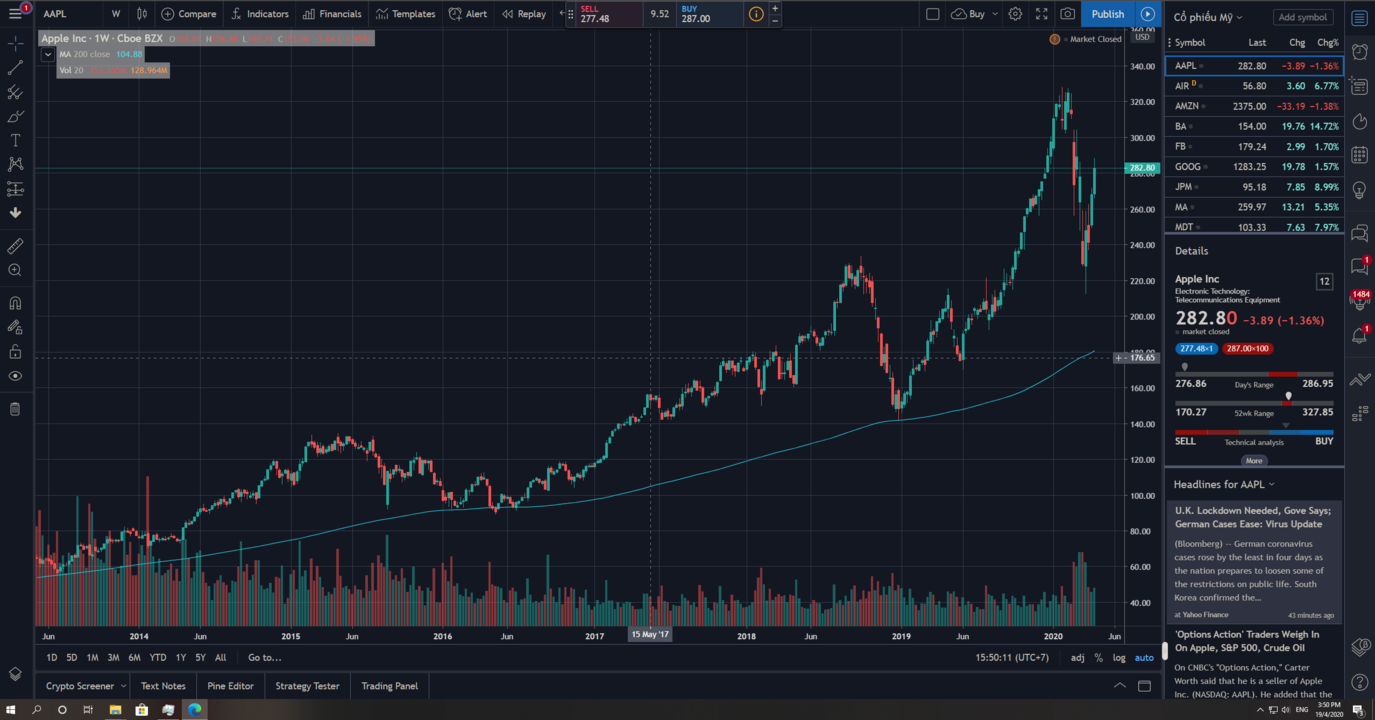Image resolution: width=1375 pixels, height=720 pixels.
Task: Open the W interval selector
Action: 116,14
